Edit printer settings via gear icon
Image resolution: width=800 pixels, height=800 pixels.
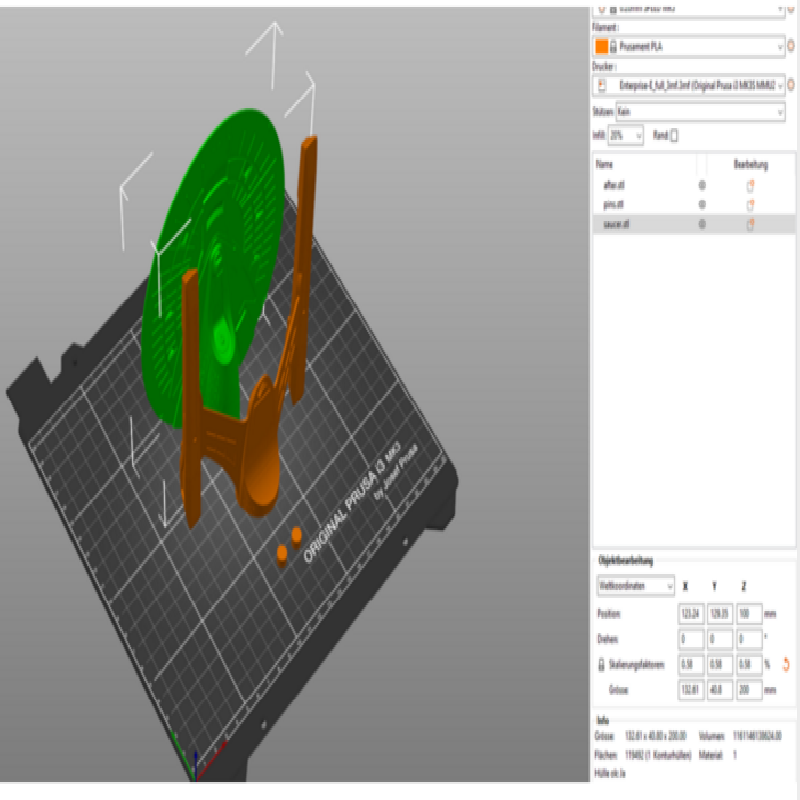(791, 85)
